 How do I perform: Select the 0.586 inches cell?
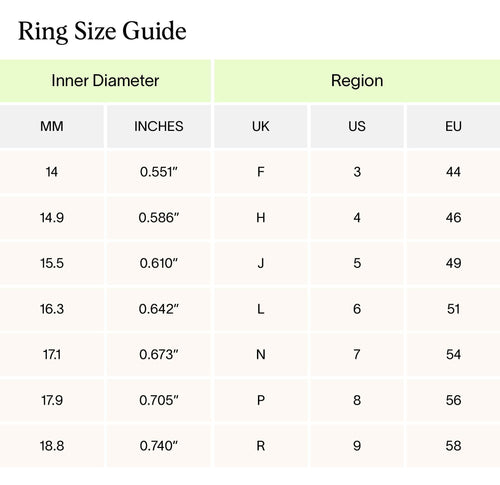159,218
